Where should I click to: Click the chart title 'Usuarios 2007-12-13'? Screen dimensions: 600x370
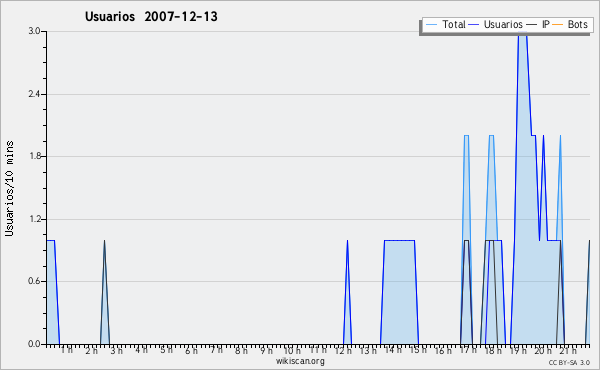(151, 16)
